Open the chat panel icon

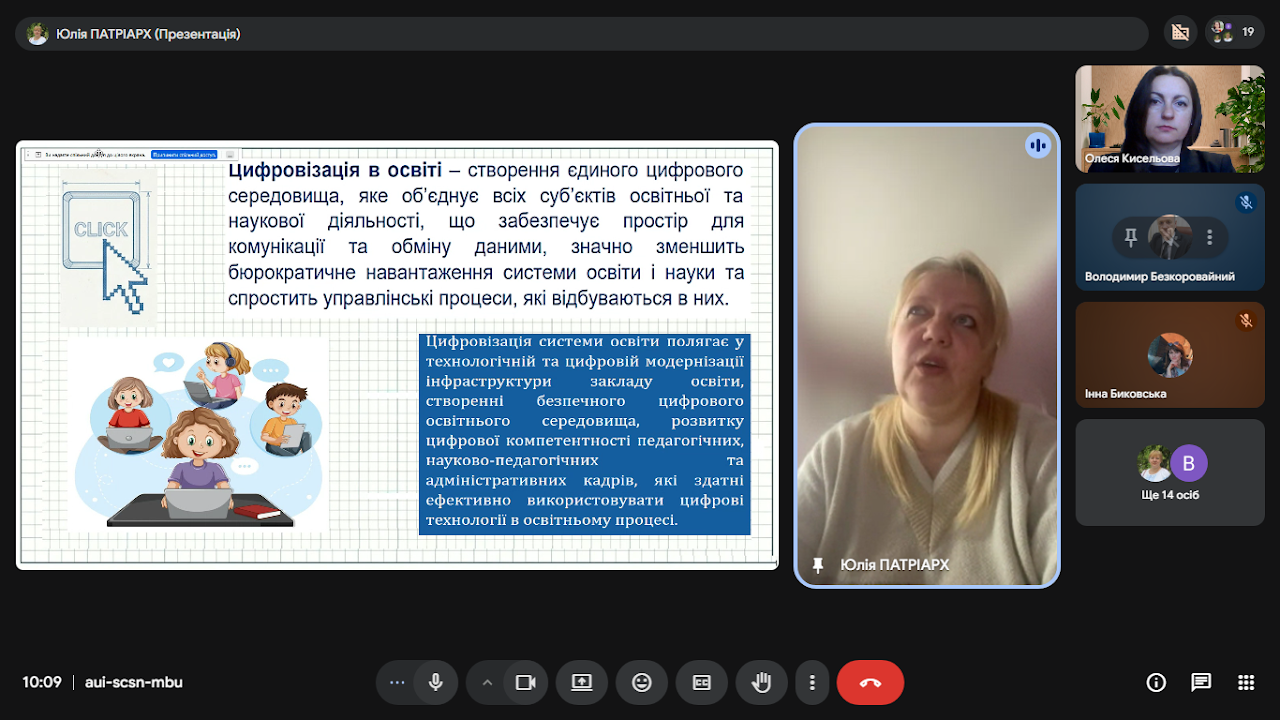pos(1201,682)
